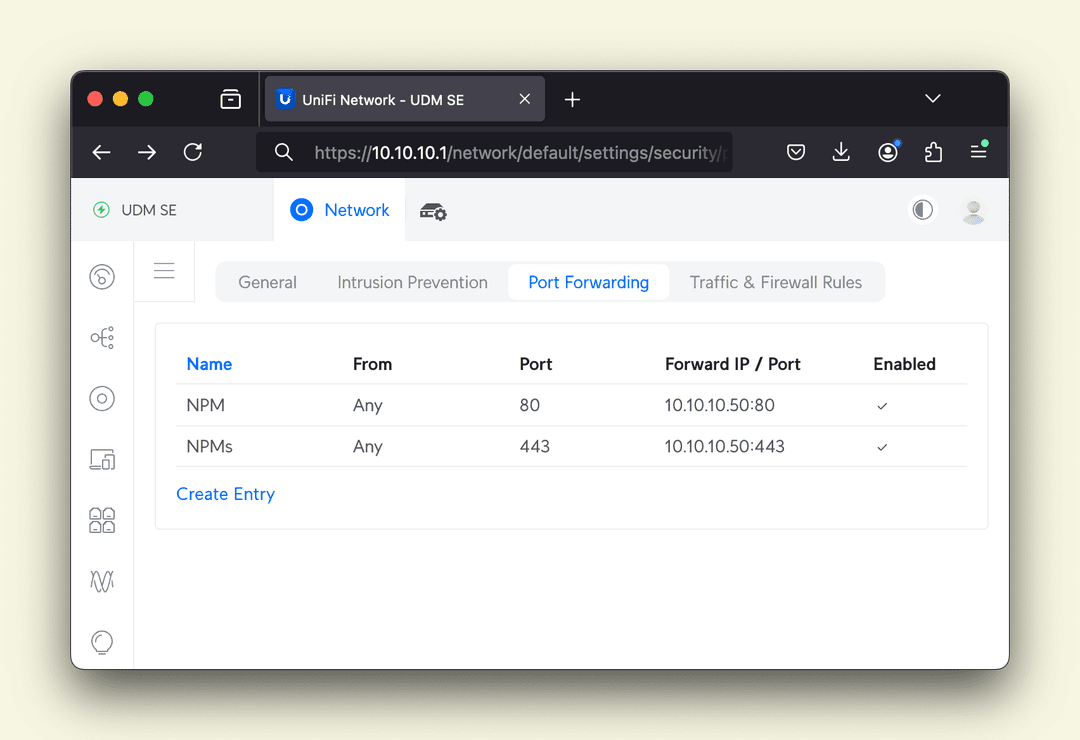Close the UniFi Network tab
The image size is (1080, 740).
point(525,99)
